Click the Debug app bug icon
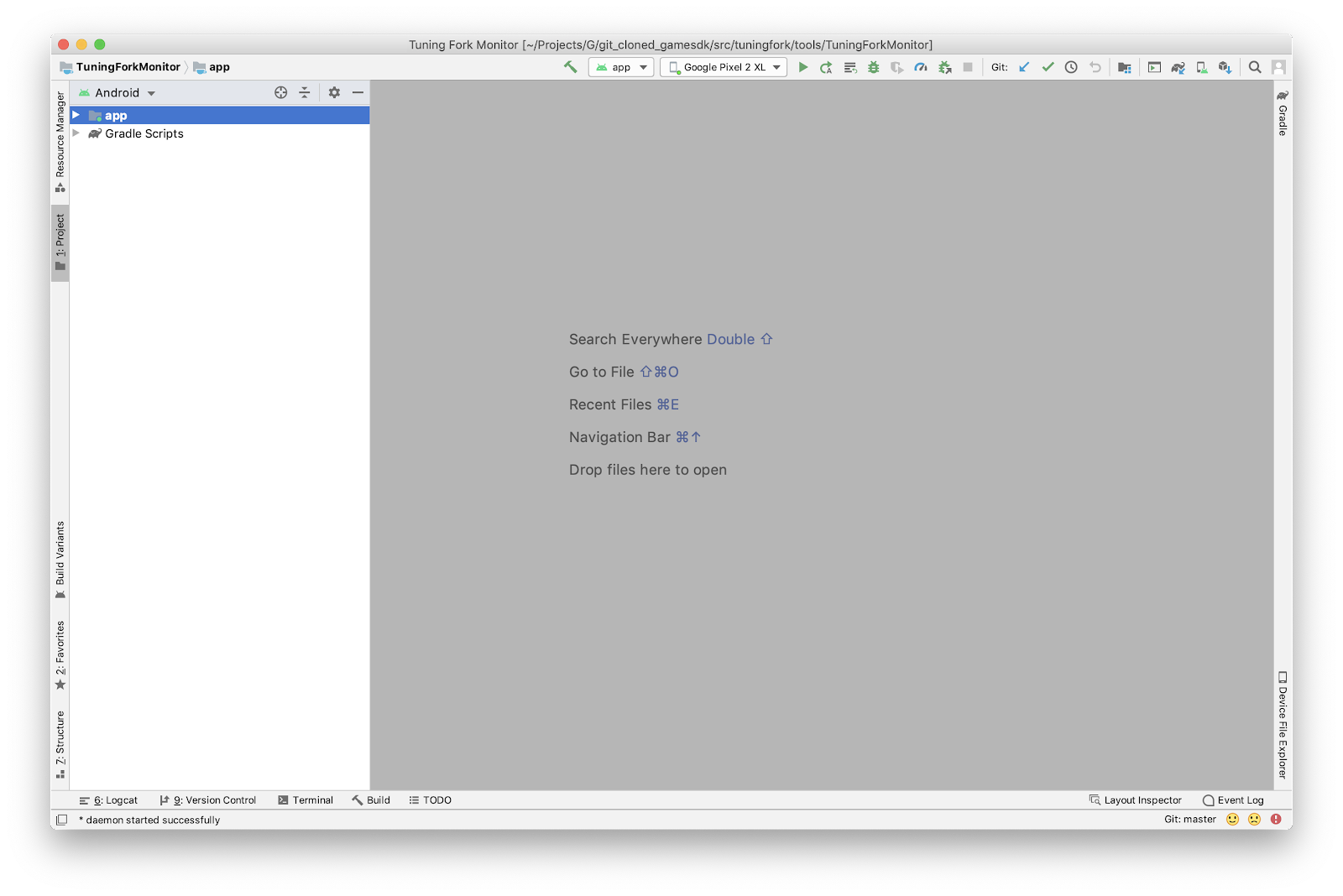This screenshot has height=896, width=1343. 874,67
